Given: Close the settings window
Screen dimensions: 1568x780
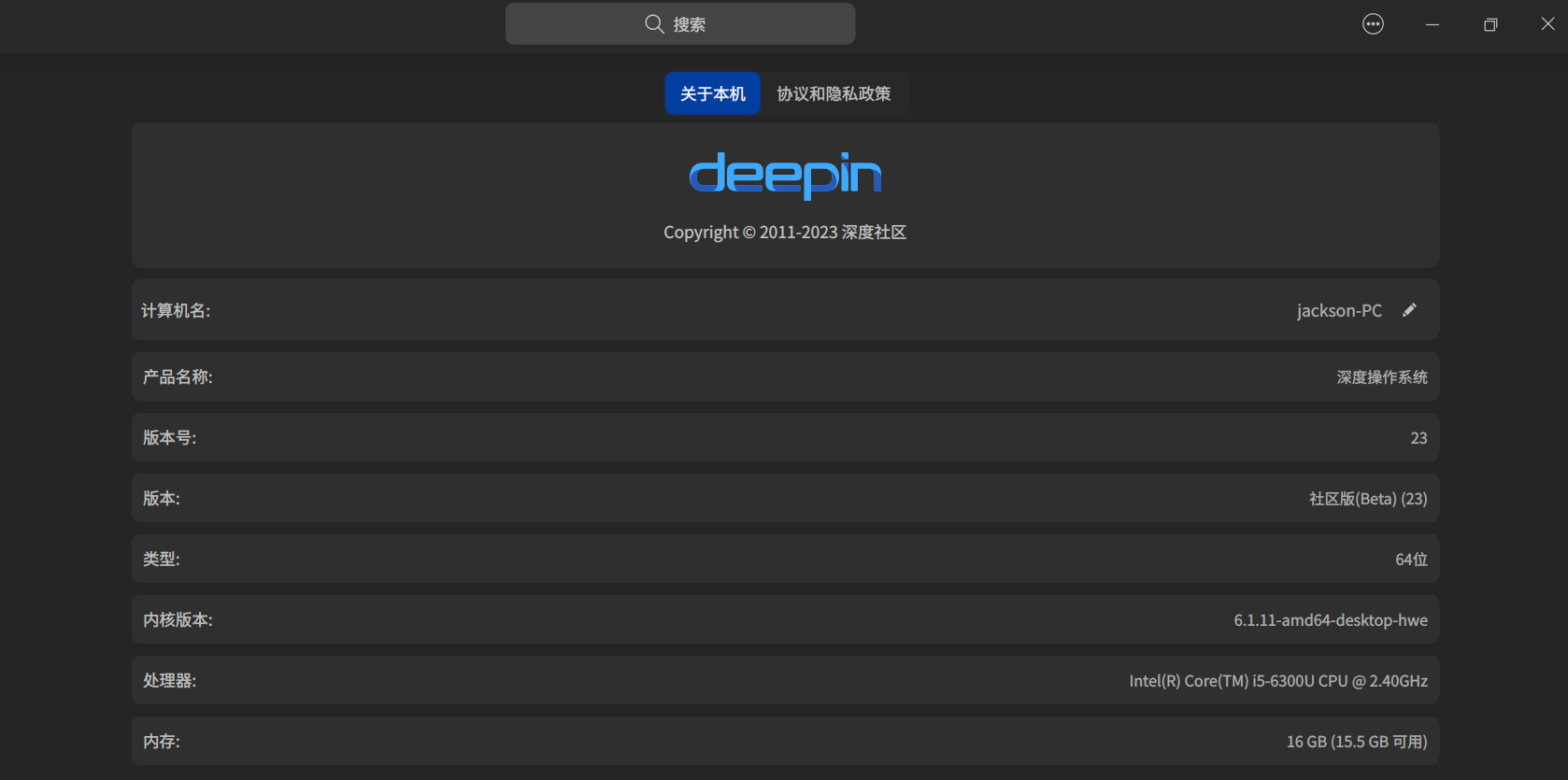Looking at the screenshot, I should click(x=1548, y=24).
